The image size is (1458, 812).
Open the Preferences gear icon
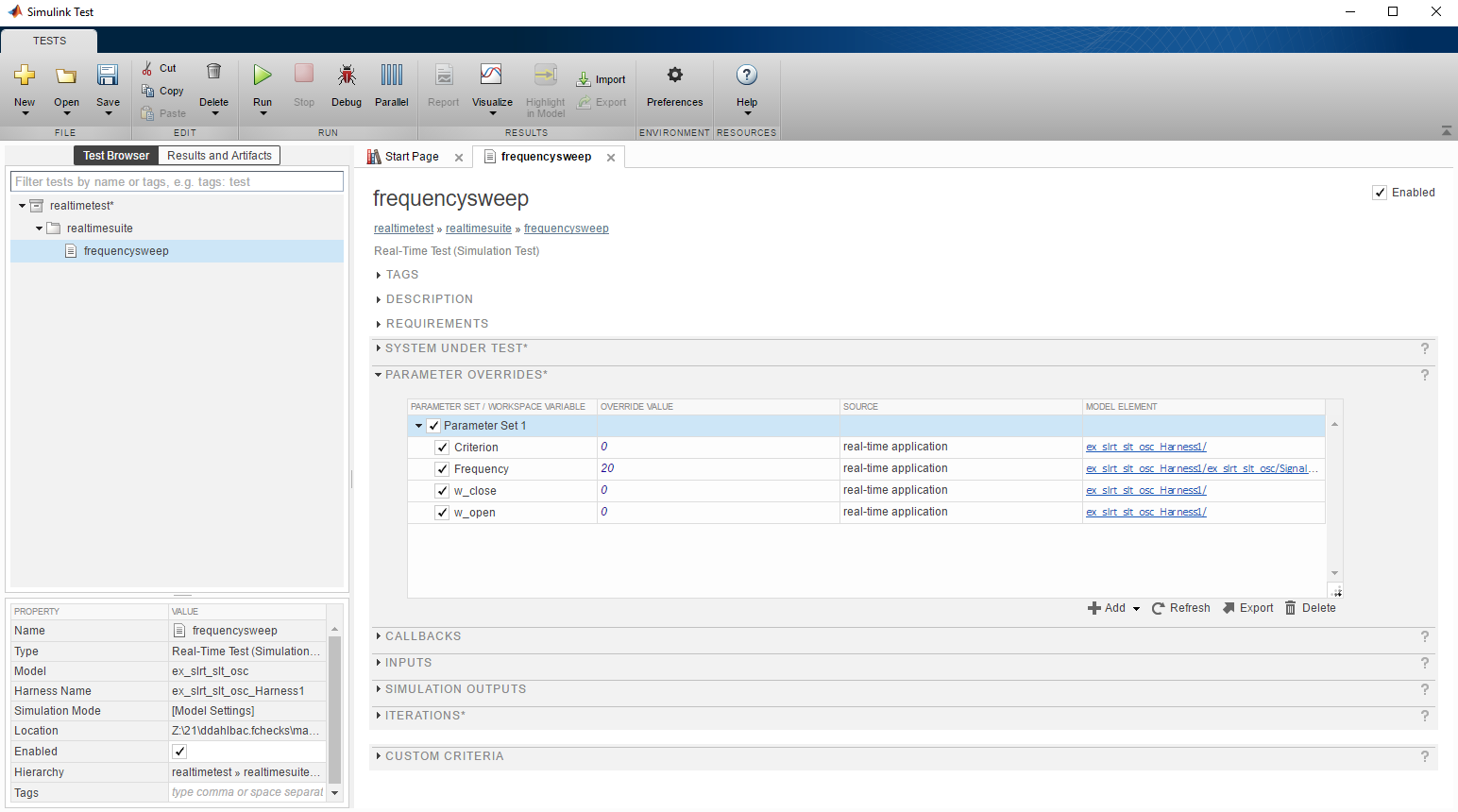click(674, 76)
